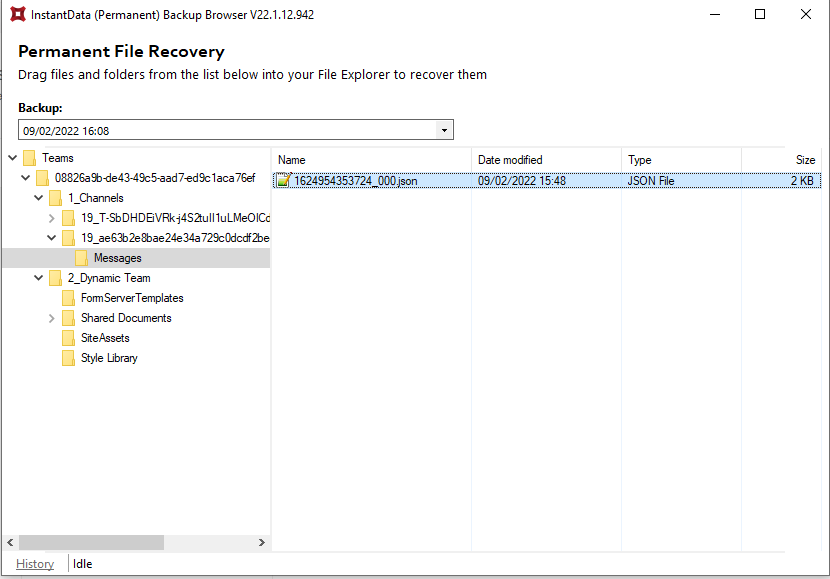Open the History link
This screenshot has width=830, height=579.
(35, 564)
